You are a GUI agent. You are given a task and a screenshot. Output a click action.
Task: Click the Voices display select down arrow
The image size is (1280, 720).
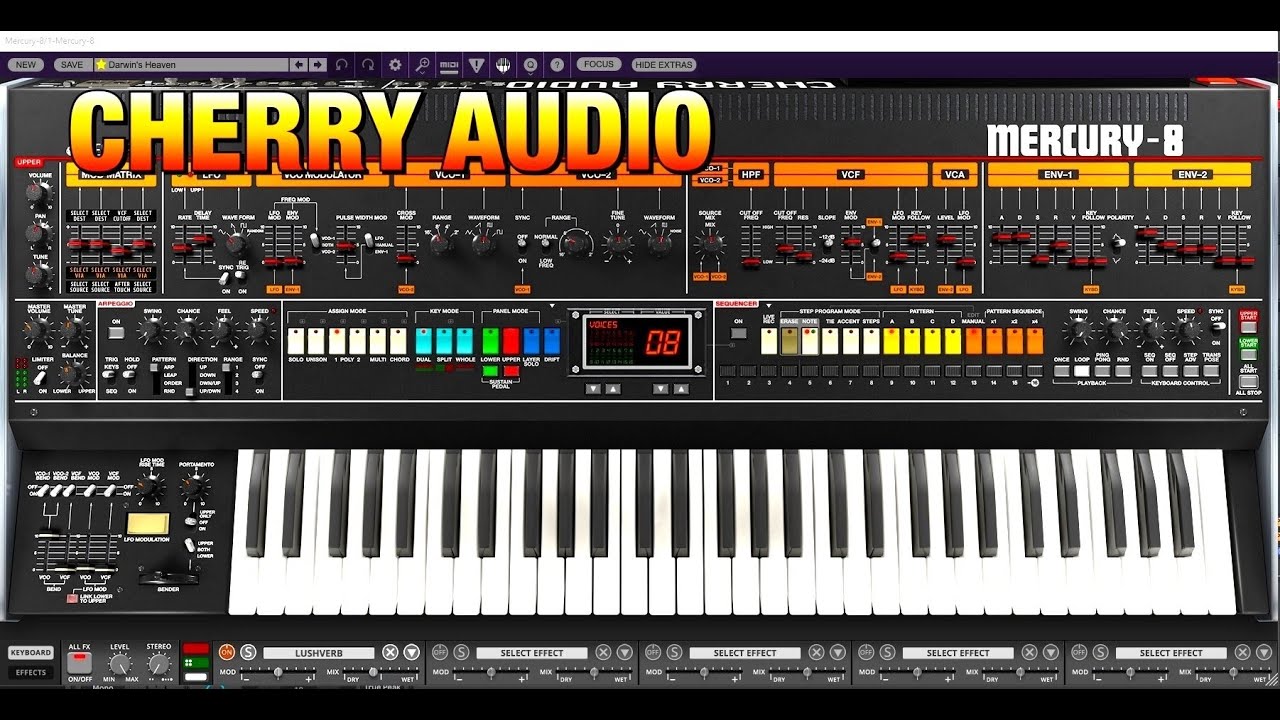pos(593,389)
